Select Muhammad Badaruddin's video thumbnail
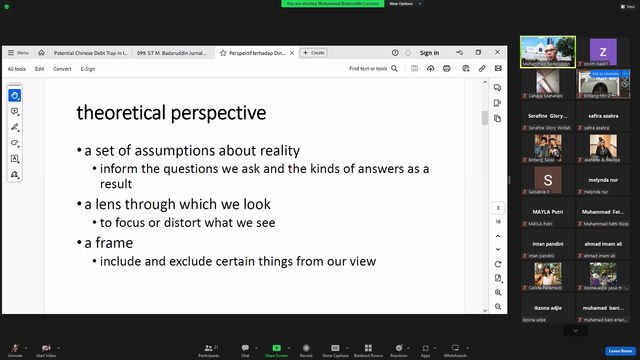Viewport: 640px width, 360px height. pos(548,52)
